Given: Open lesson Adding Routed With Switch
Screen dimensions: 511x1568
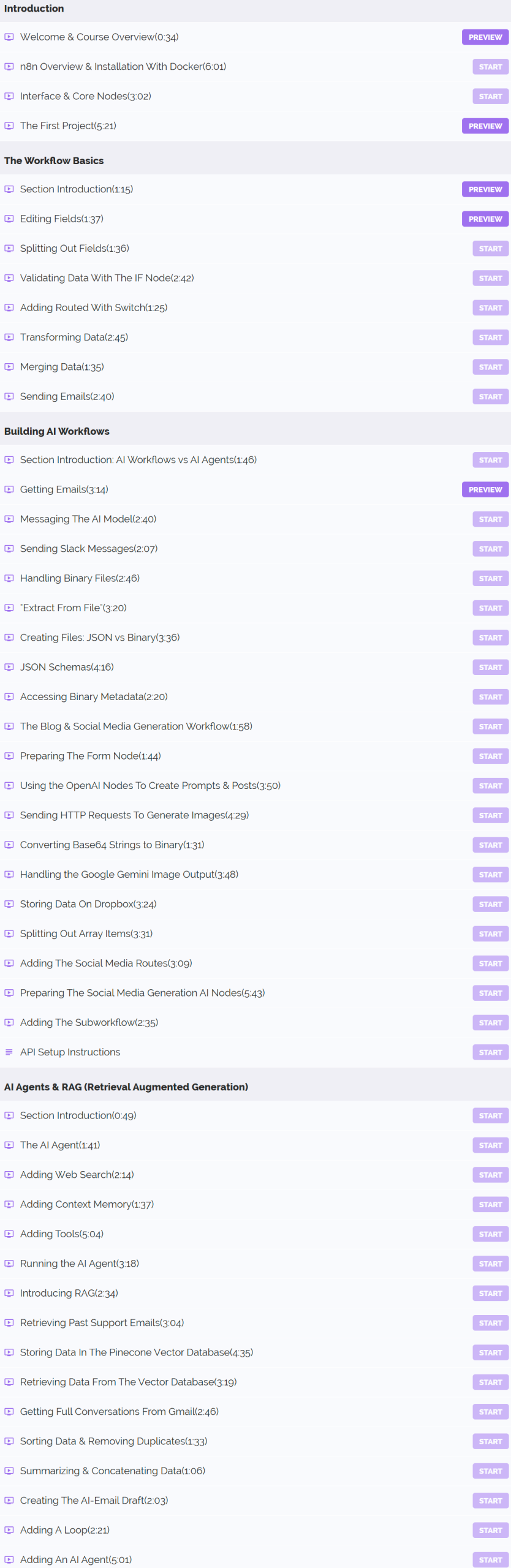Looking at the screenshot, I should point(94,308).
